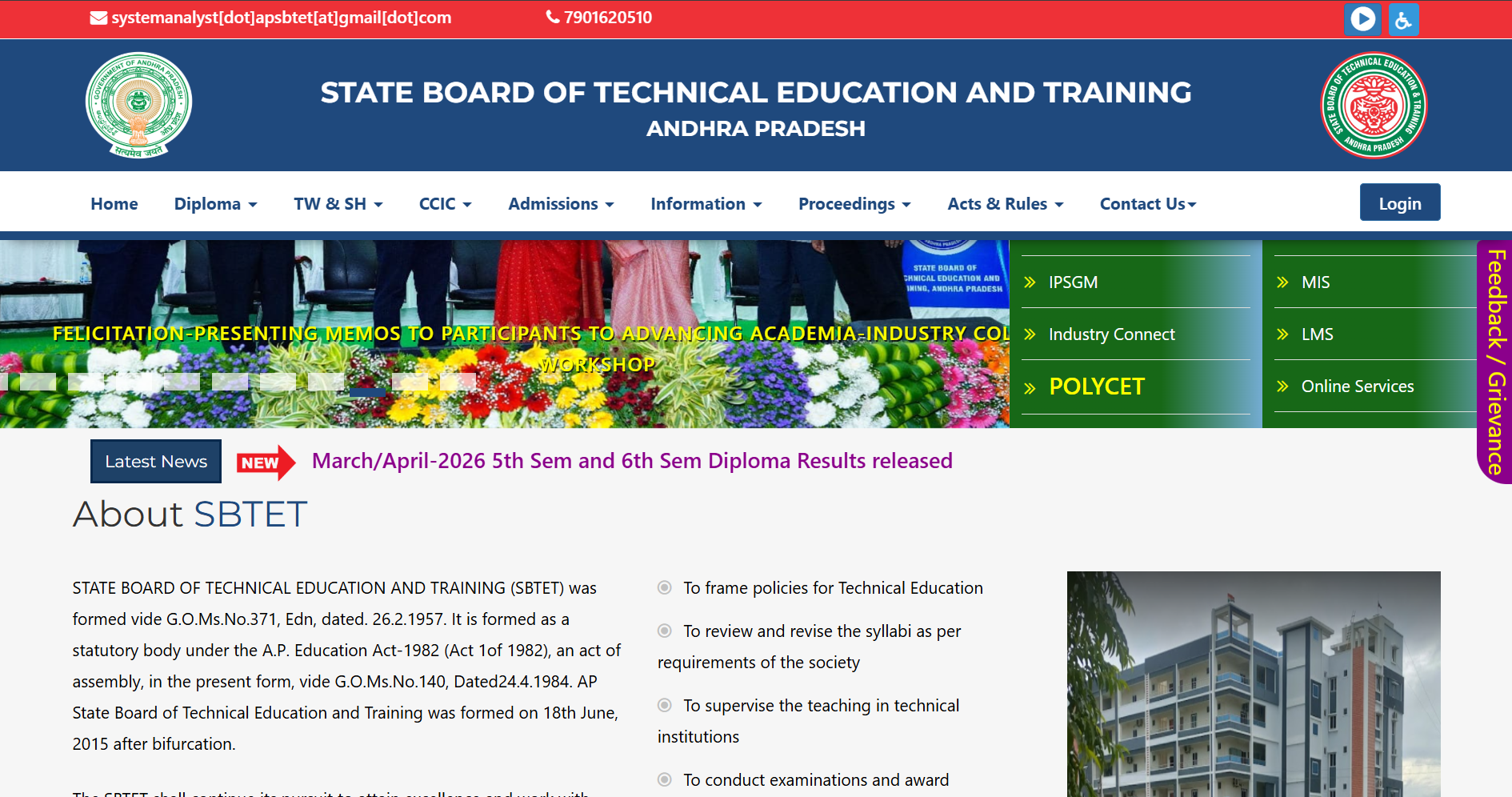Click "To conduct examinations and award" text
Image resolution: width=1512 pixels, height=797 pixels.
[x=816, y=780]
